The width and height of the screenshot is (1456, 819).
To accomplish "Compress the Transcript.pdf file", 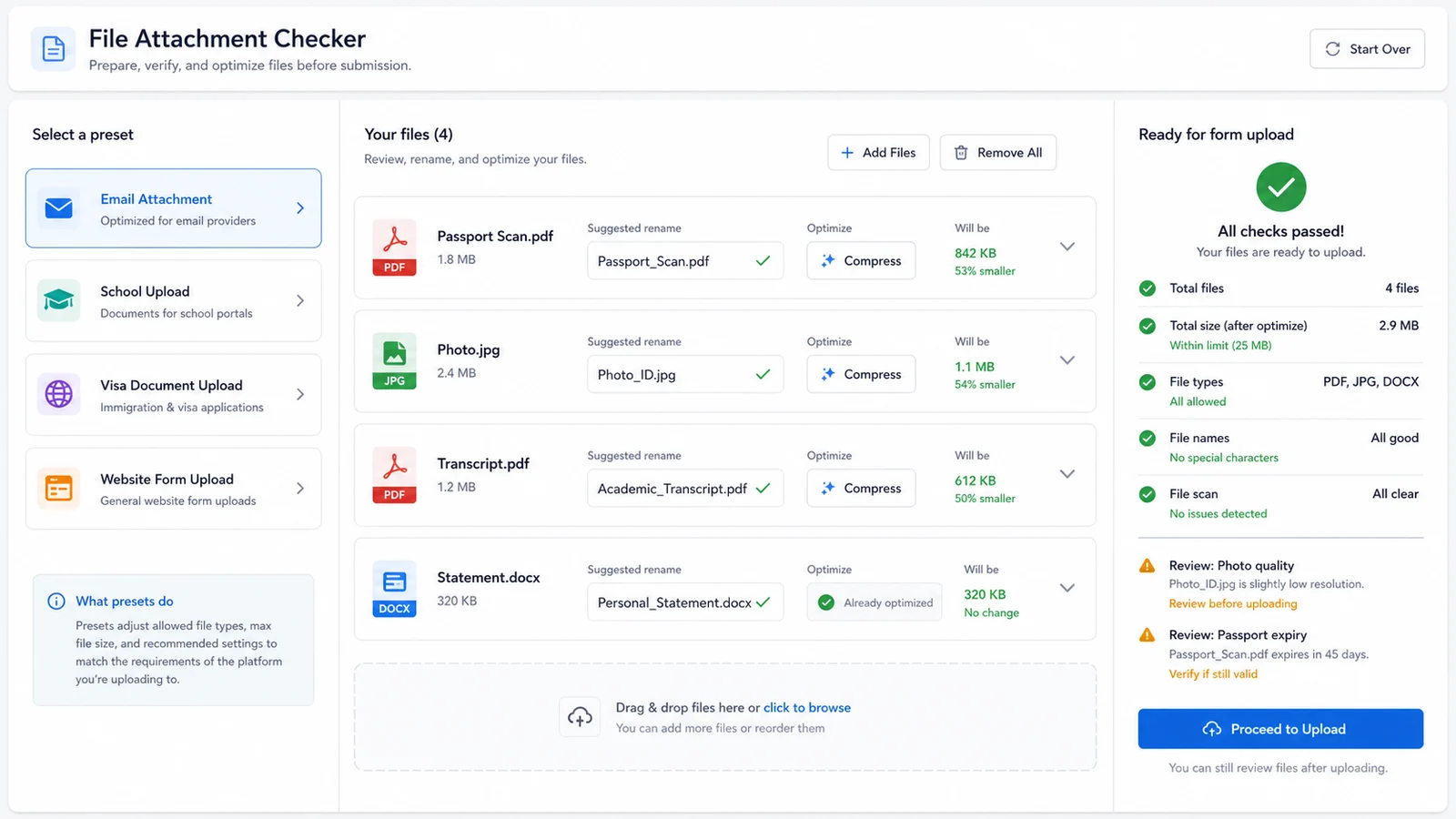I will 861,489.
